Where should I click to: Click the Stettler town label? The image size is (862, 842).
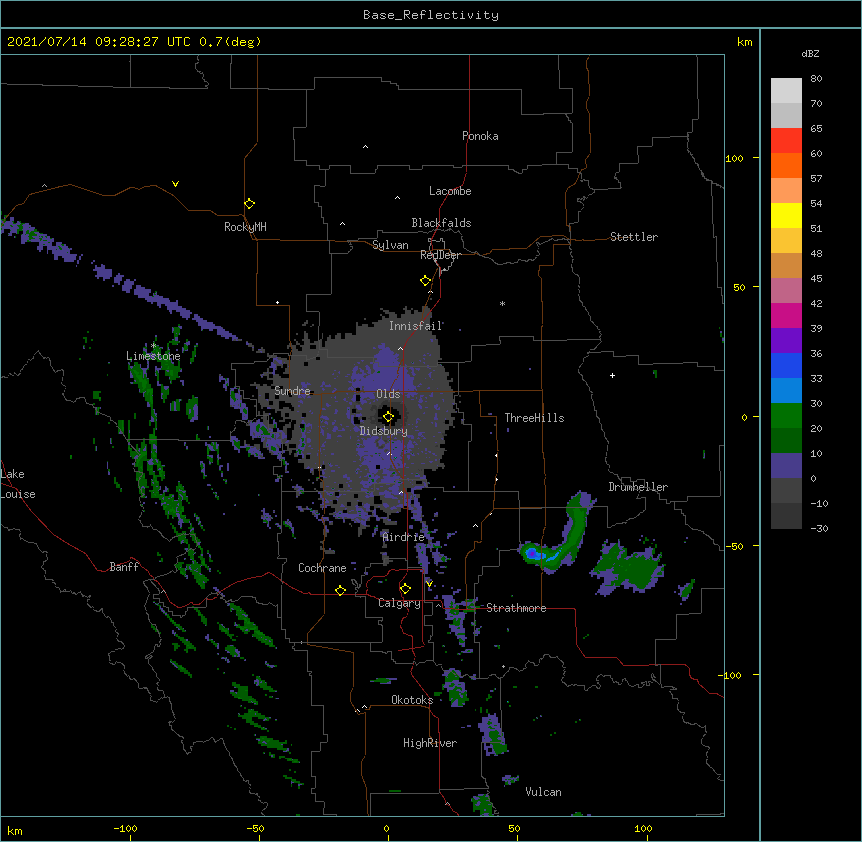[634, 237]
